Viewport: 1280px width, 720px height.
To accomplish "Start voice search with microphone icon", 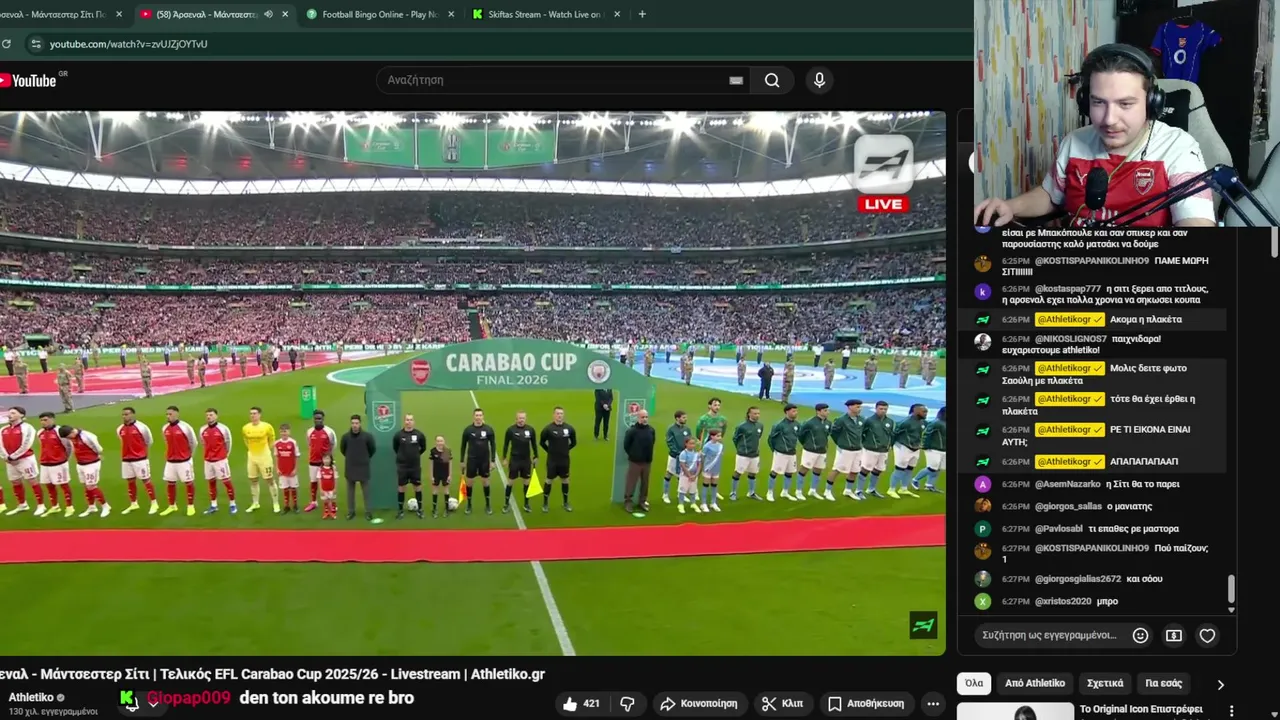I will click(x=819, y=80).
